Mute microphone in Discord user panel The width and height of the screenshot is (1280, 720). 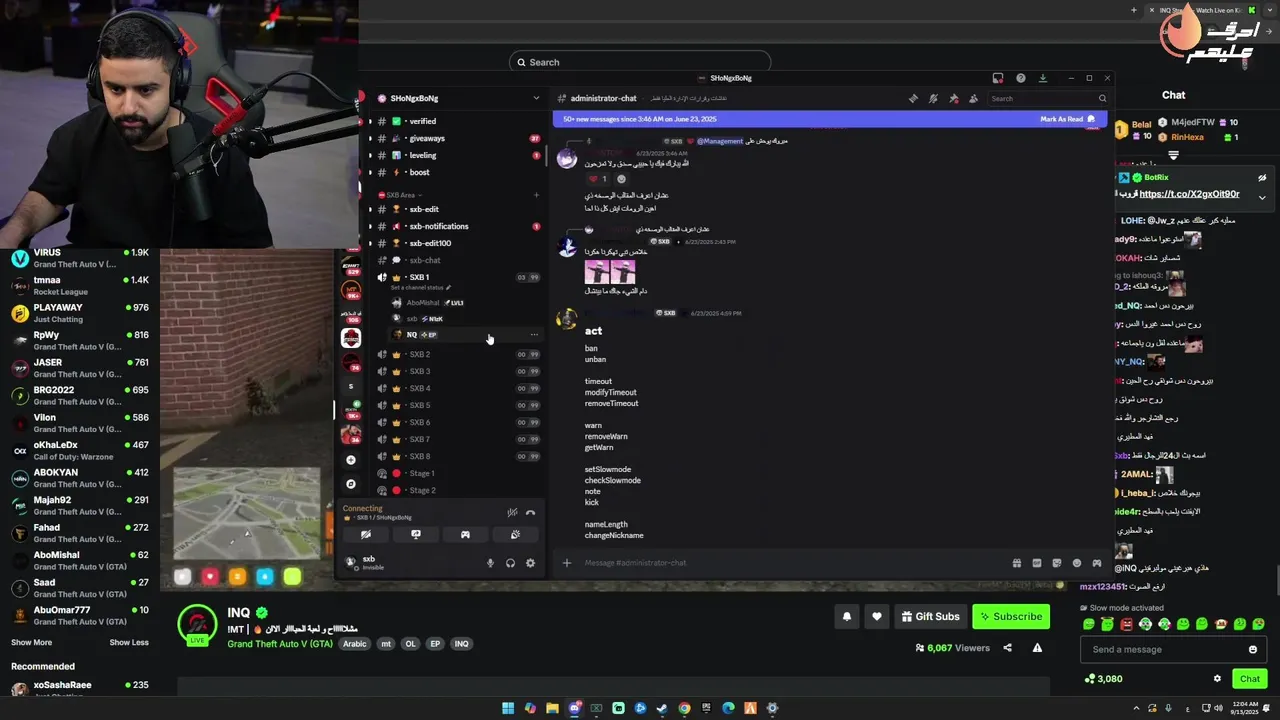[490, 563]
